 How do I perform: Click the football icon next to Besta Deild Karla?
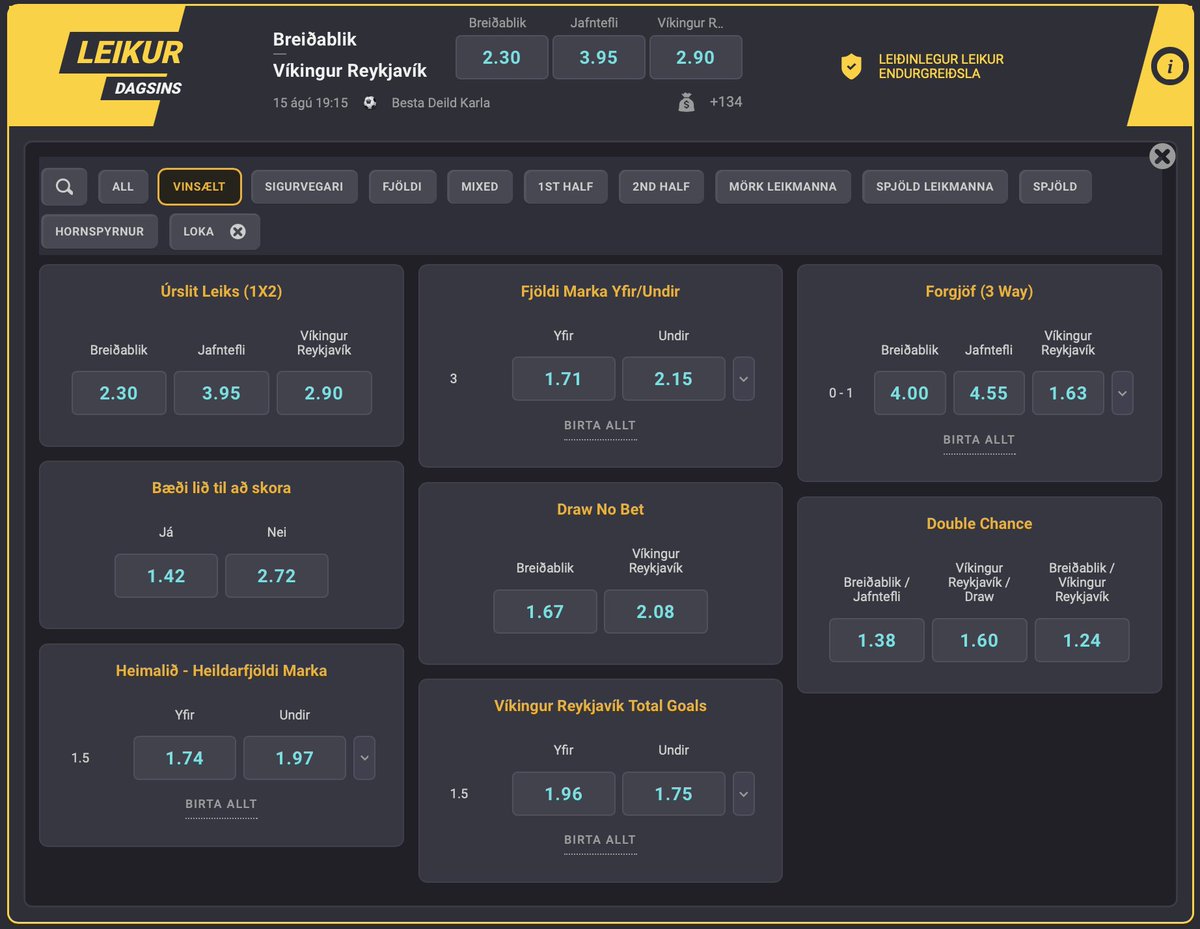pyautogui.click(x=370, y=102)
